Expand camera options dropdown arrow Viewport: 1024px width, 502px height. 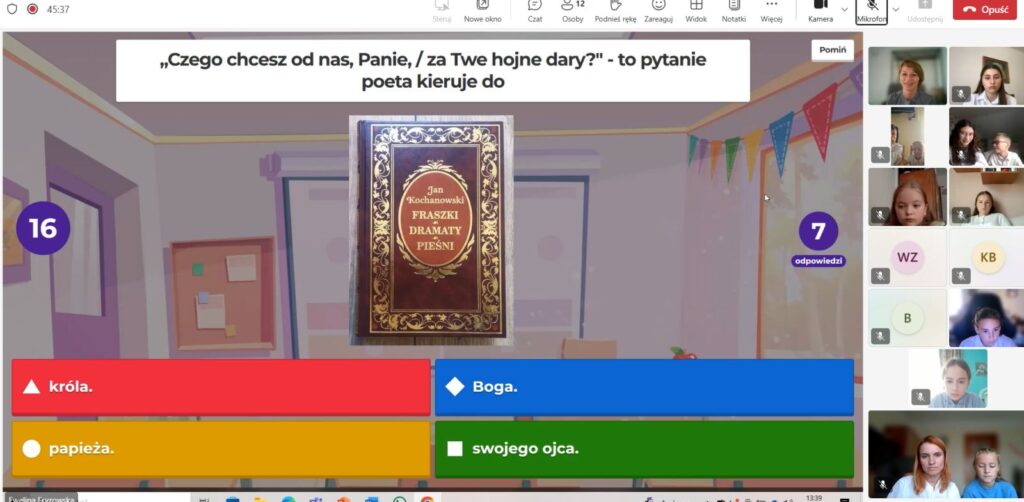coord(845,9)
